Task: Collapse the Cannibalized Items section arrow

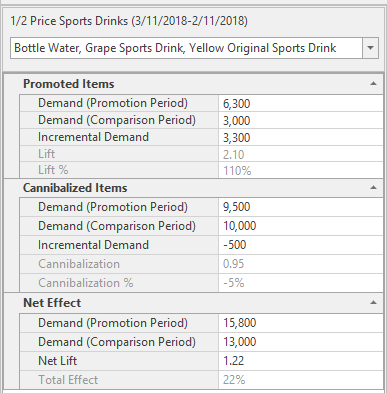Action: [373, 188]
